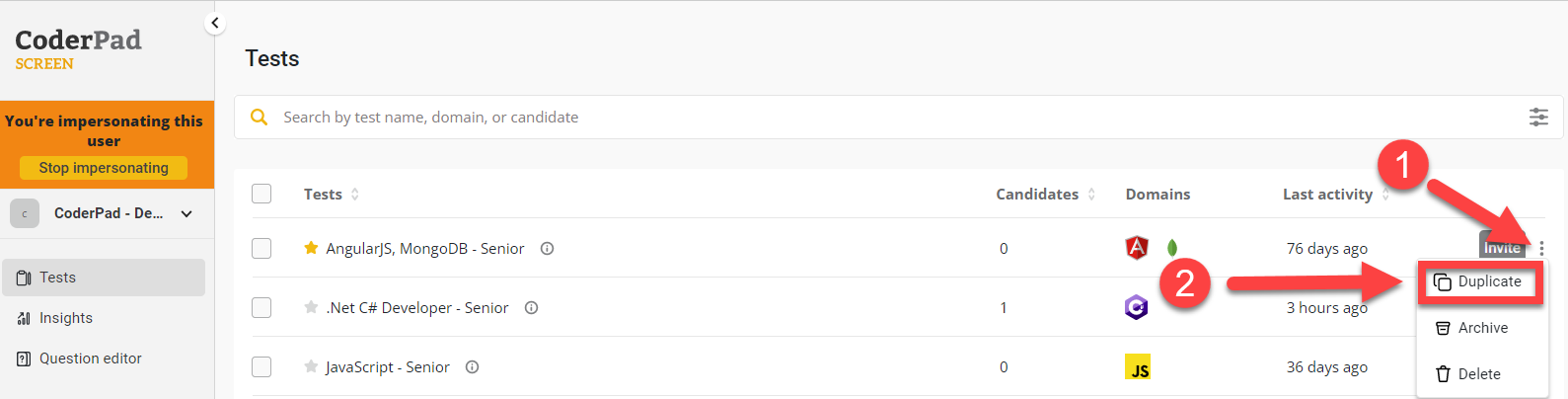Screen dimensions: 1568x399
Task: Select Archive in the context menu
Action: tap(1482, 328)
